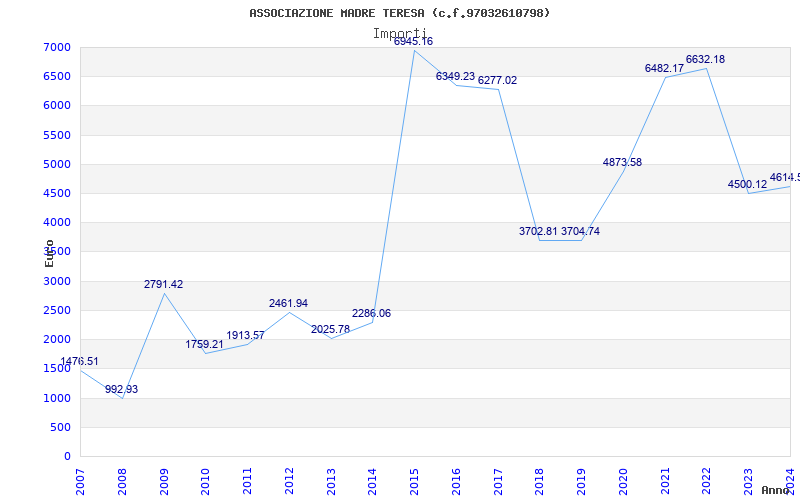
Task: Click the 1913.57 data label
Action: 245,336
